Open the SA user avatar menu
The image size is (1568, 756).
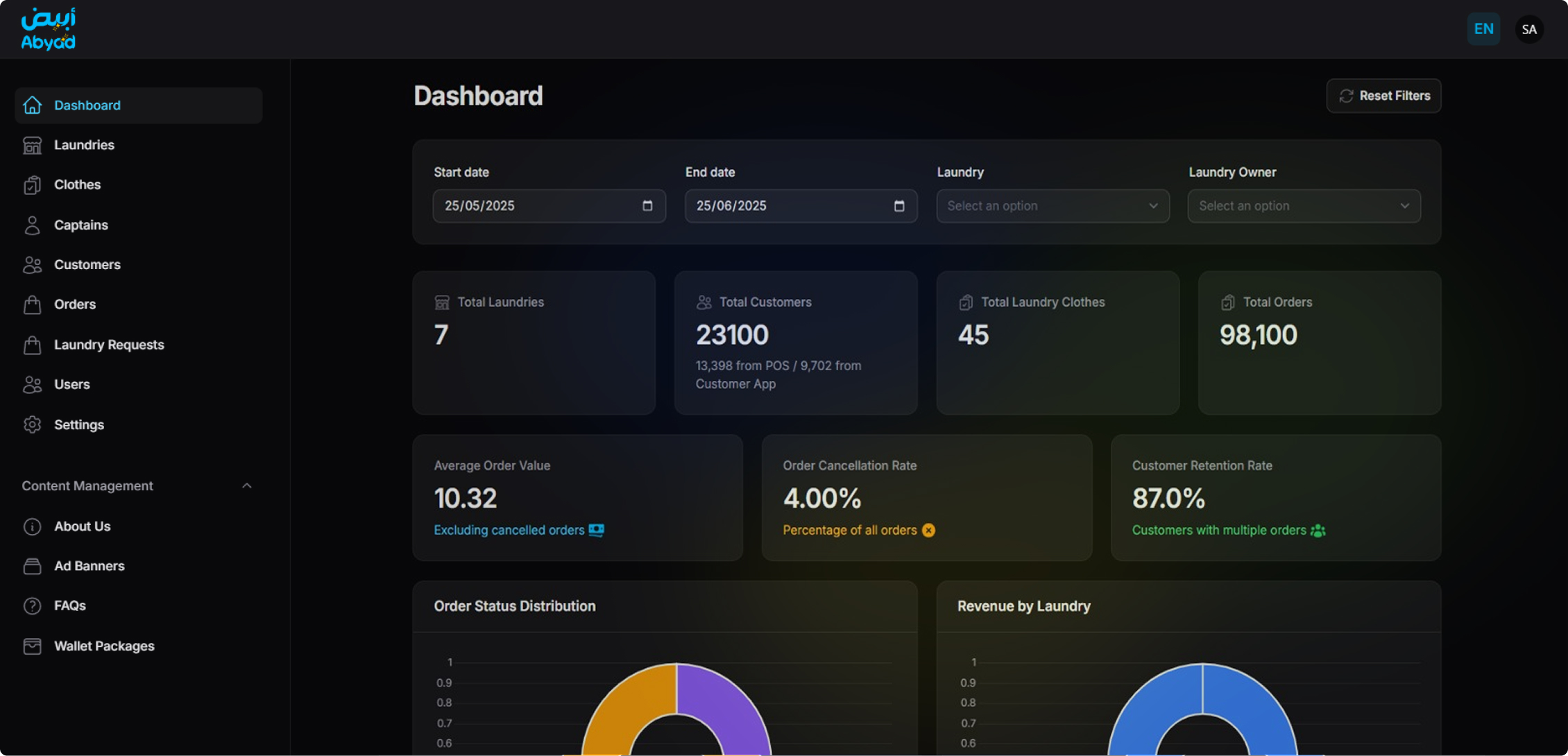(x=1529, y=29)
